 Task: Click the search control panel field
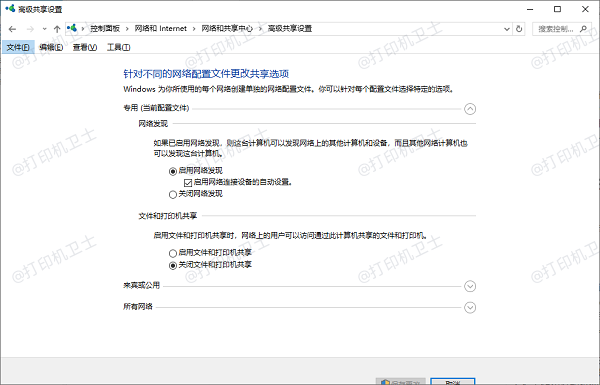point(561,29)
